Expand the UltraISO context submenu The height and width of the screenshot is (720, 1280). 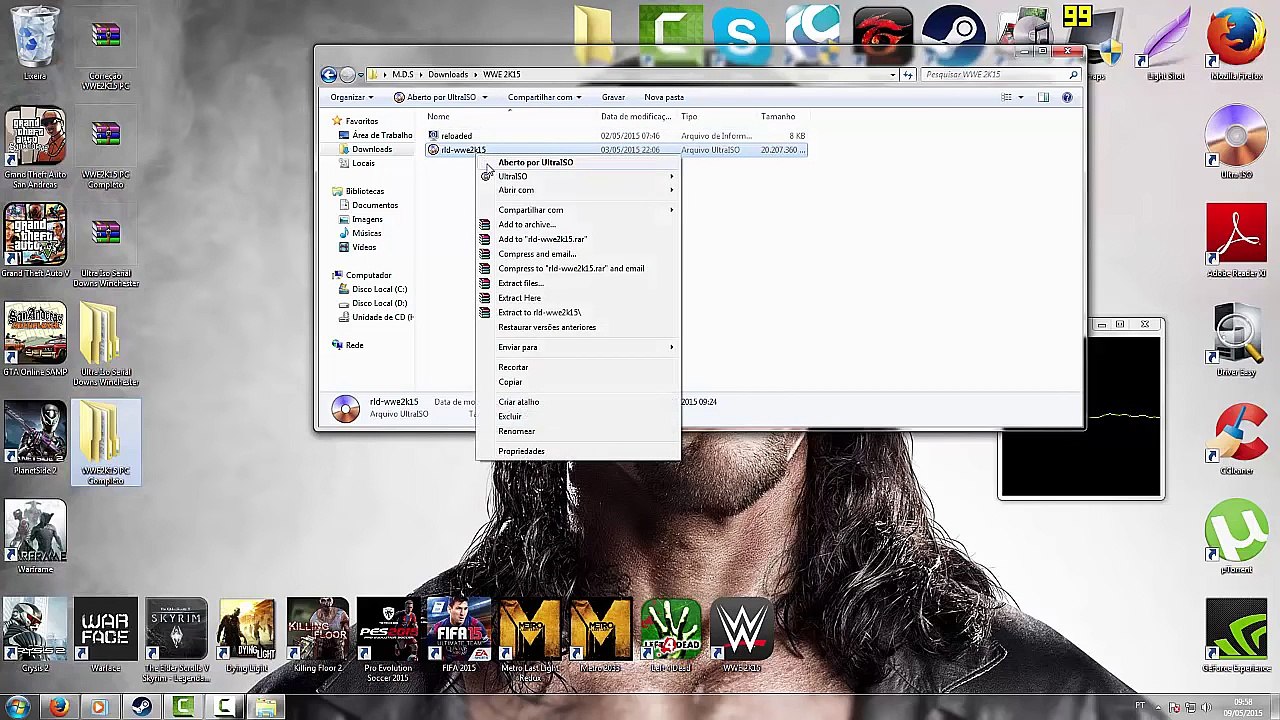pyautogui.click(x=579, y=176)
